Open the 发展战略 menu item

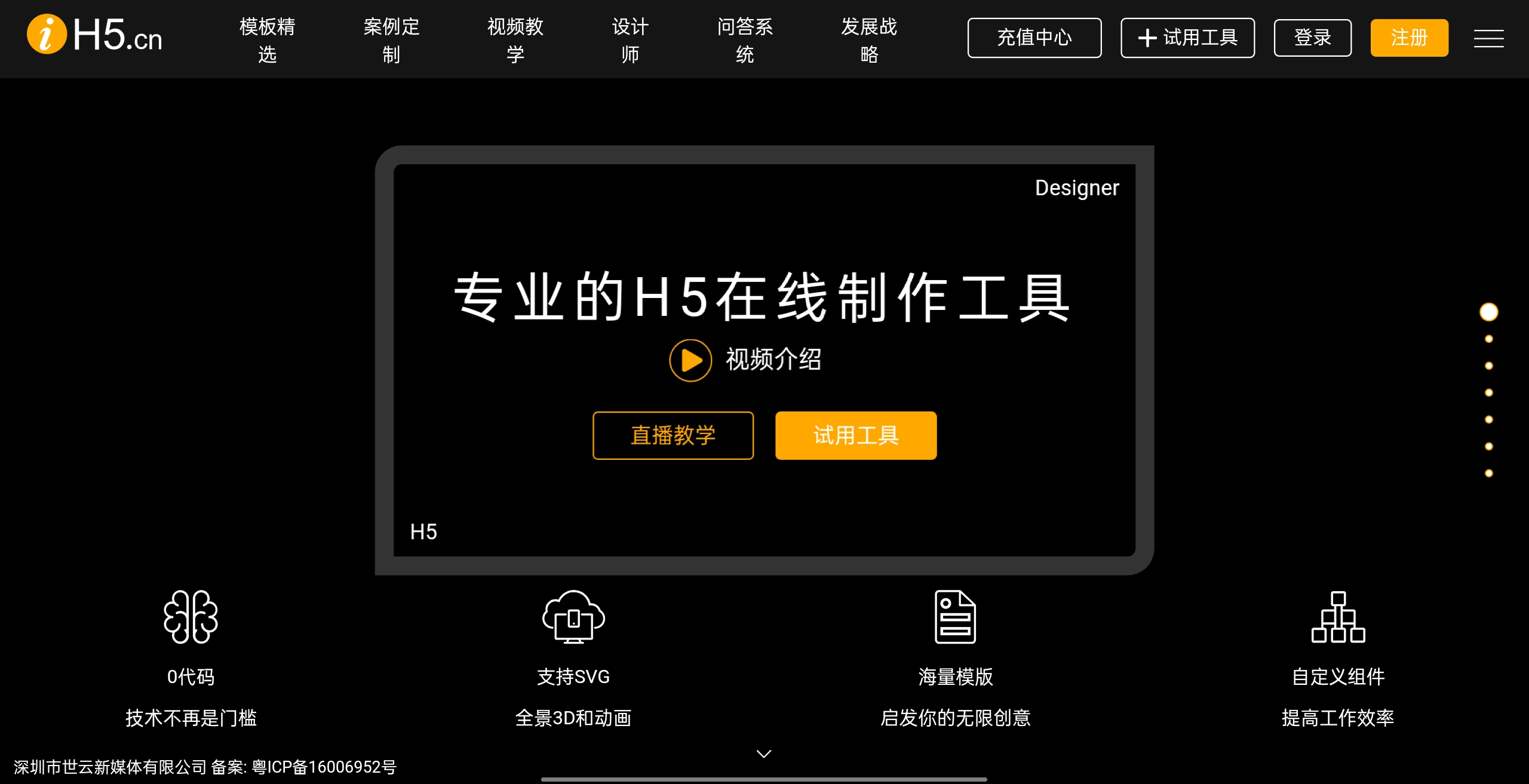(869, 40)
